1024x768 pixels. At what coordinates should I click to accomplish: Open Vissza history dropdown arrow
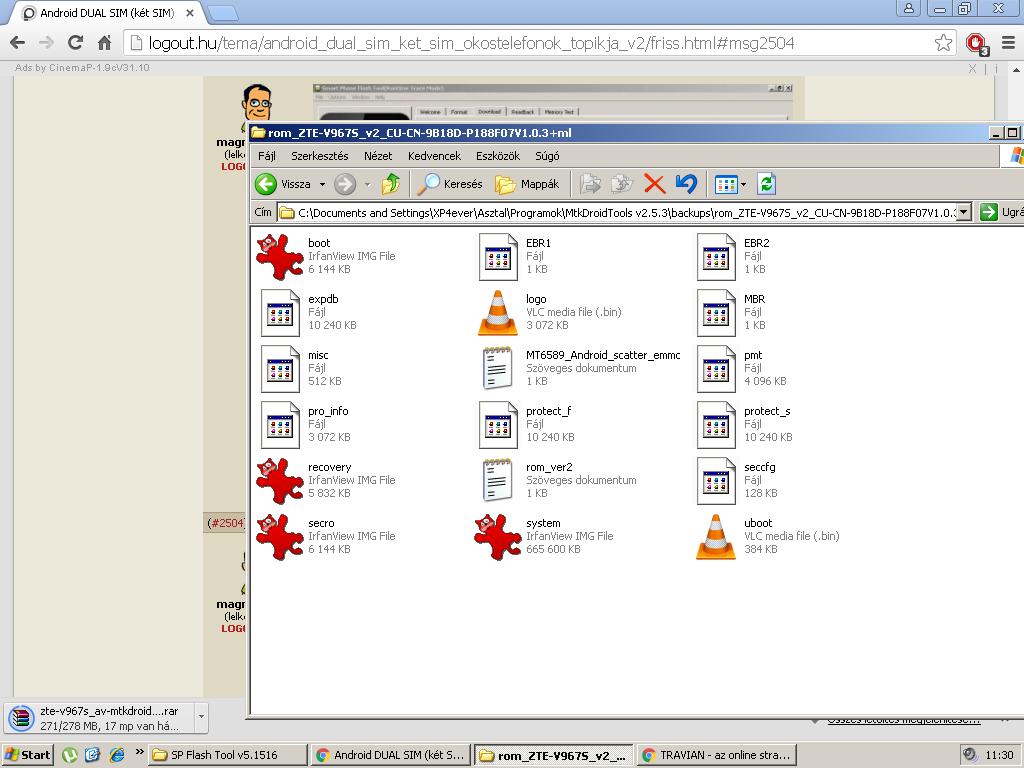pyautogui.click(x=322, y=185)
